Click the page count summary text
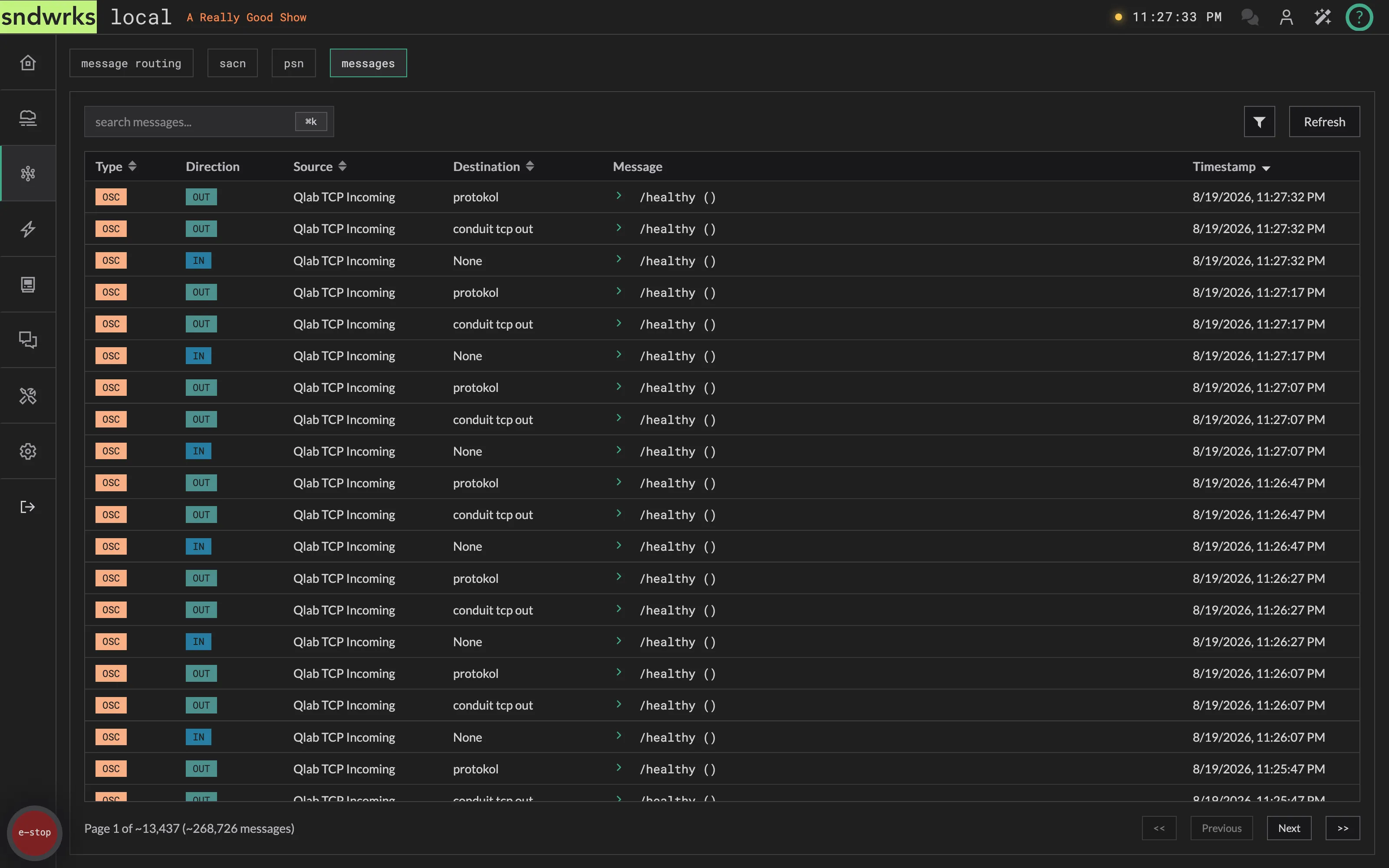This screenshot has height=868, width=1389. coord(189,829)
